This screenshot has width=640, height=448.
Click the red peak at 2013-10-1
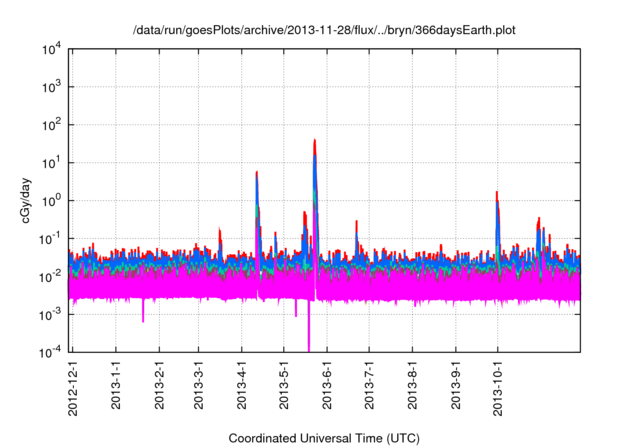click(x=497, y=194)
